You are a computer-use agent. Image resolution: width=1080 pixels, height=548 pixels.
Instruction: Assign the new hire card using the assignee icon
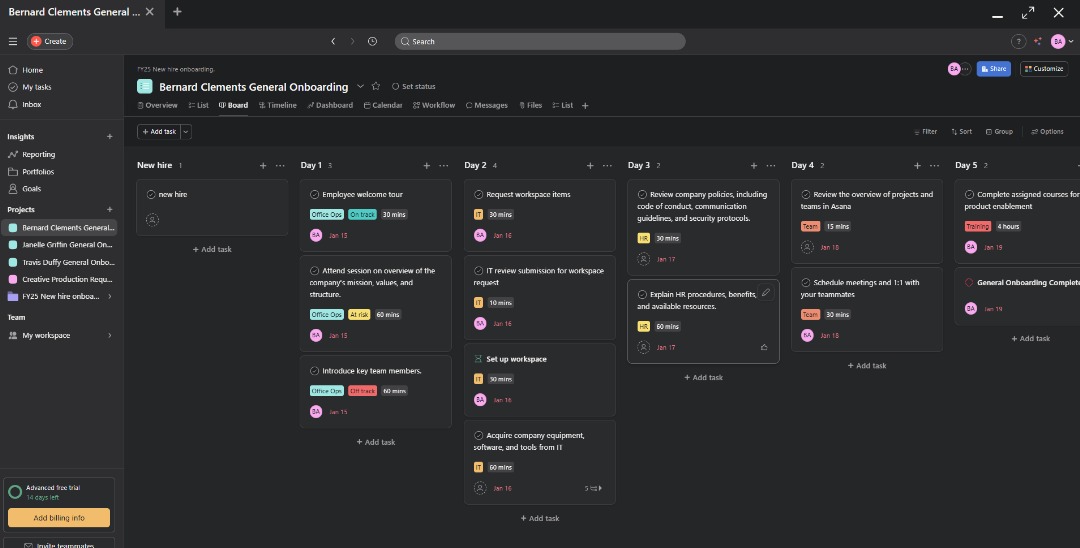click(x=153, y=220)
